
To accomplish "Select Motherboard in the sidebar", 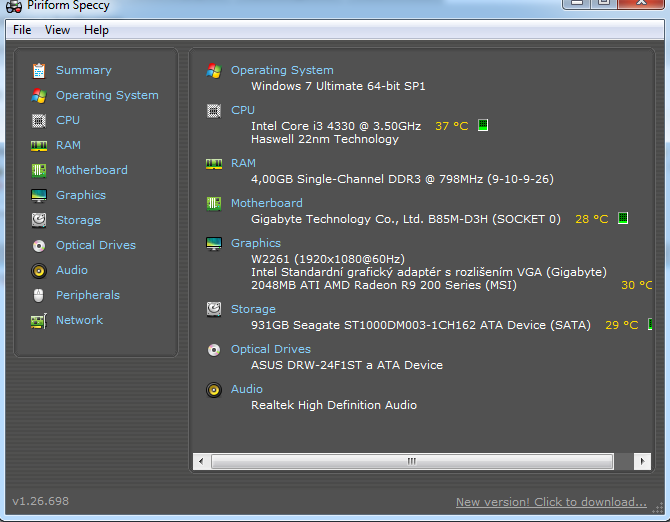I will coord(92,170).
